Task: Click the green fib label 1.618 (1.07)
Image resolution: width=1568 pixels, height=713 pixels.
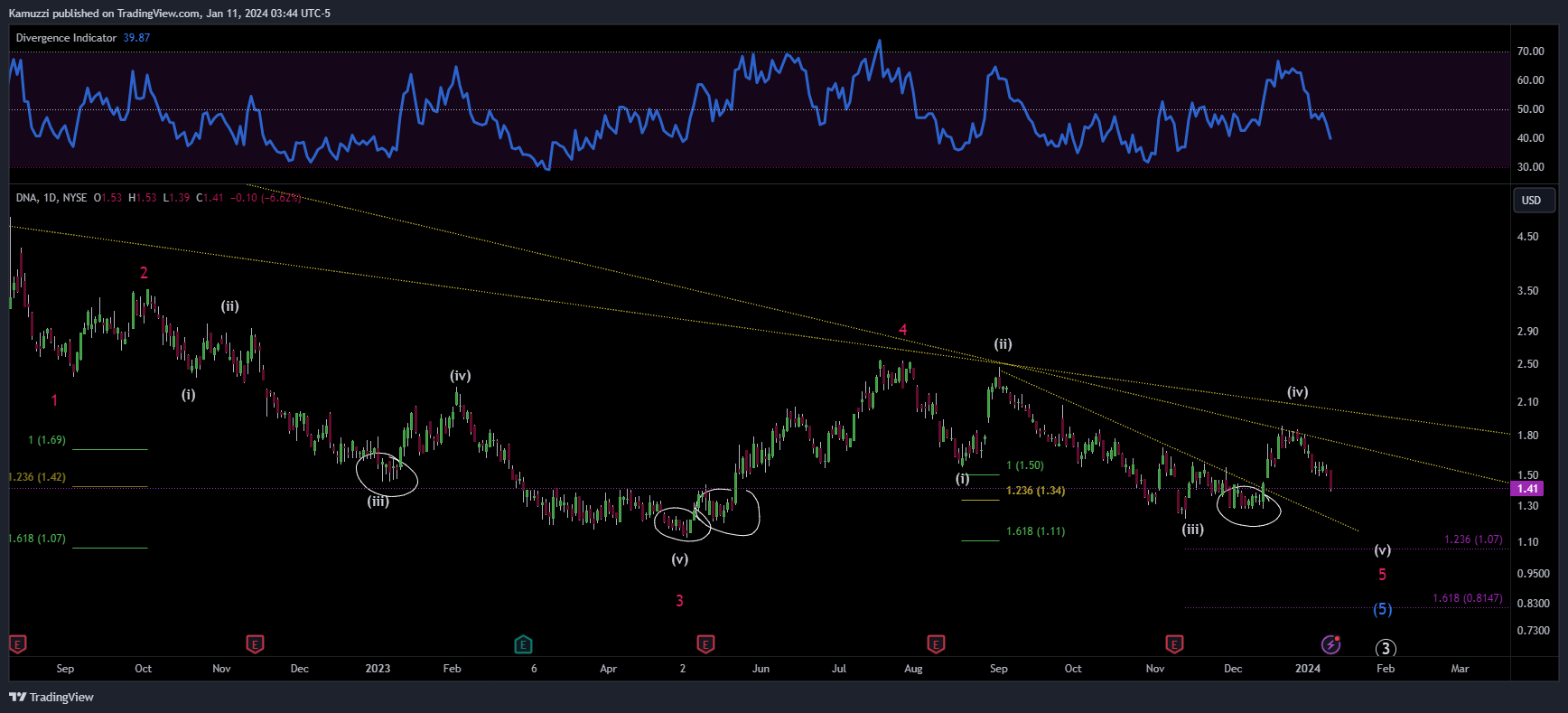Action: tap(37, 539)
